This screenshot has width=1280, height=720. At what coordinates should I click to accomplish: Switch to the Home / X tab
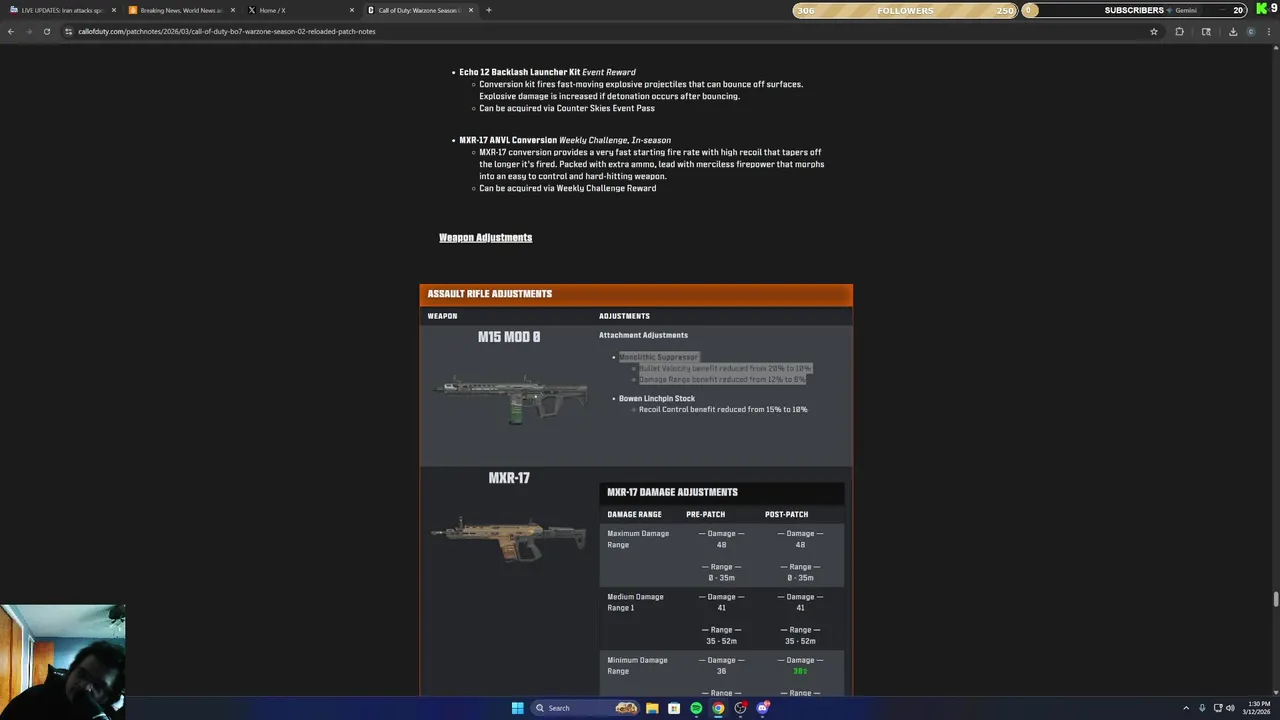[x=299, y=10]
